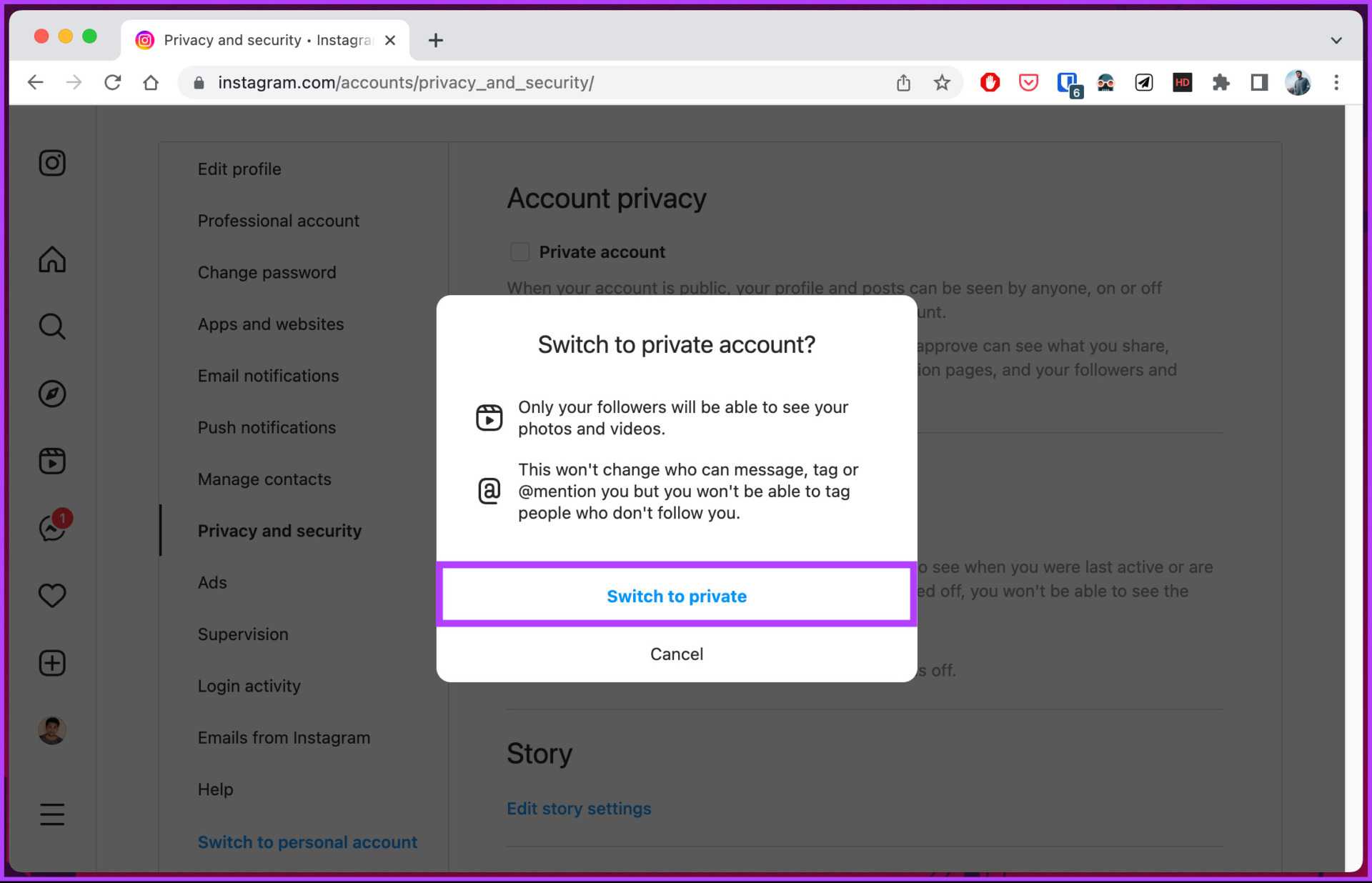Open Messenger with one unread notification
This screenshot has height=883, width=1372.
coord(52,528)
